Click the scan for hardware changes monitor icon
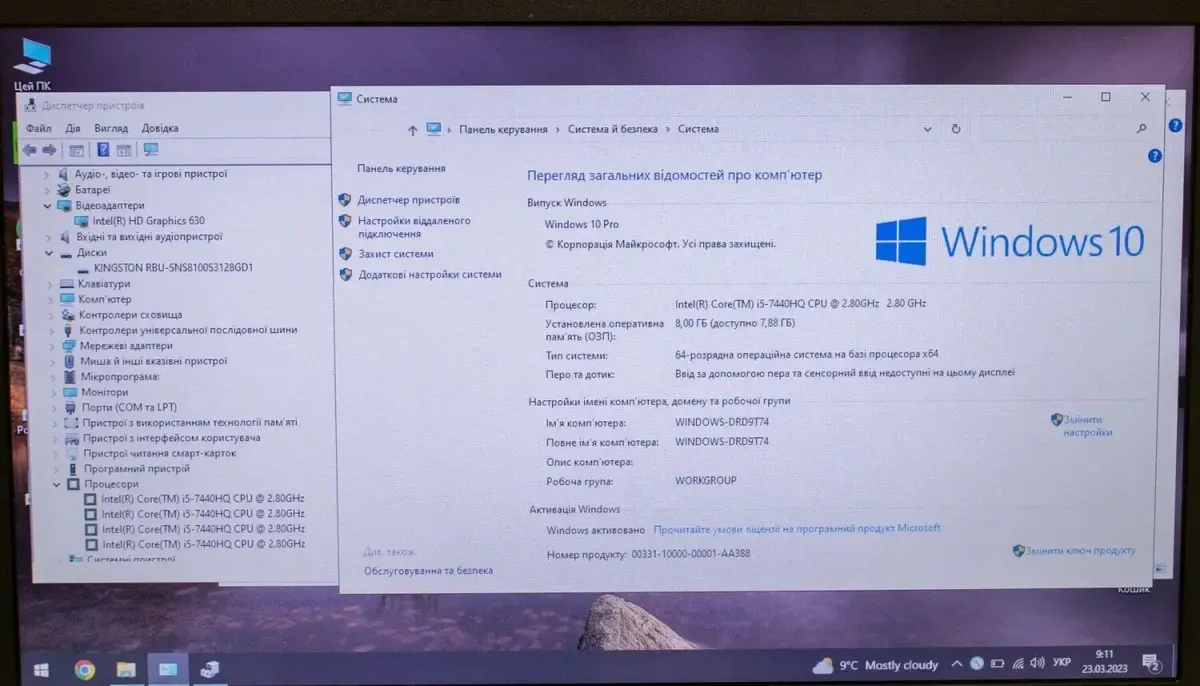 (151, 150)
